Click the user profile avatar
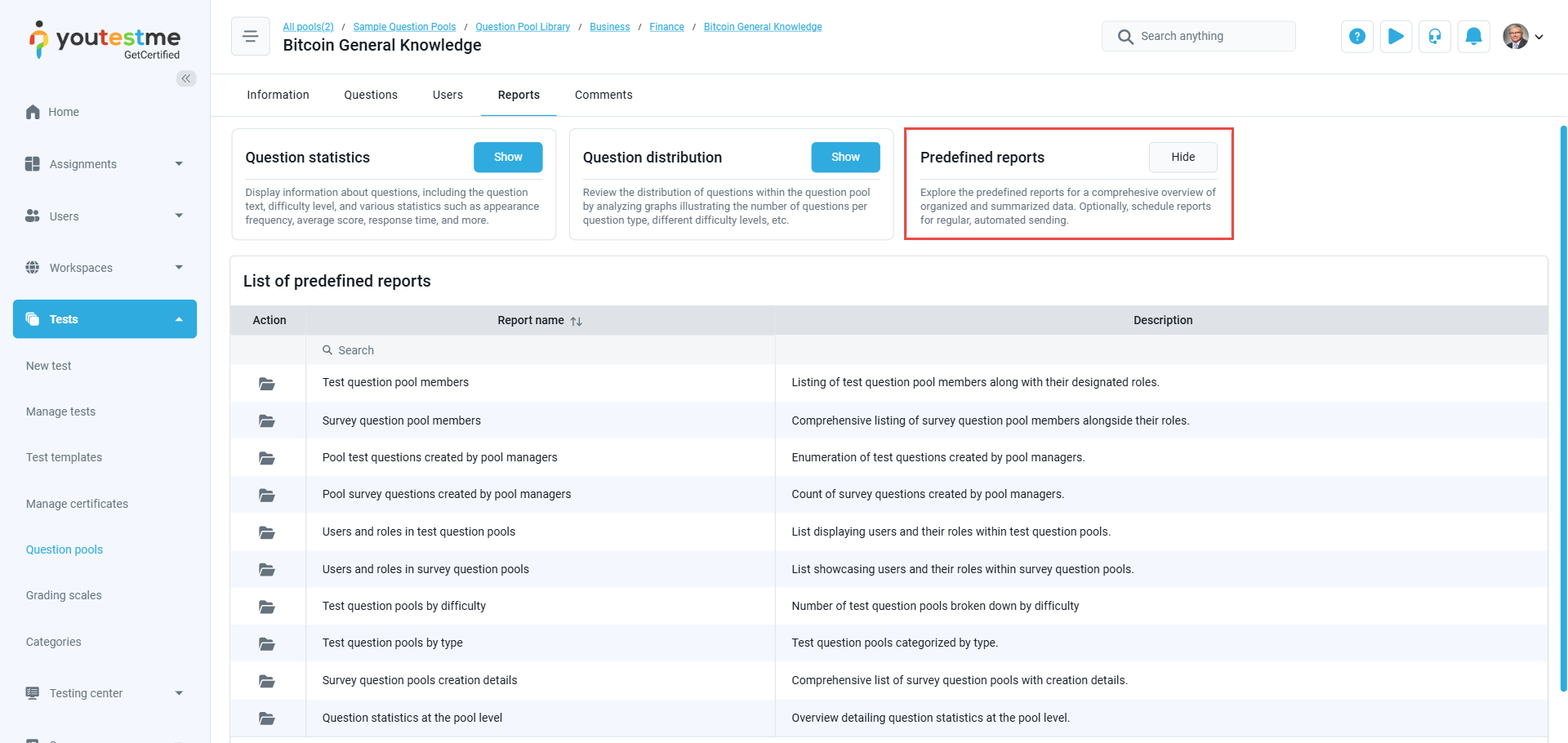Screen dimensions: 1568x743 1516,37
